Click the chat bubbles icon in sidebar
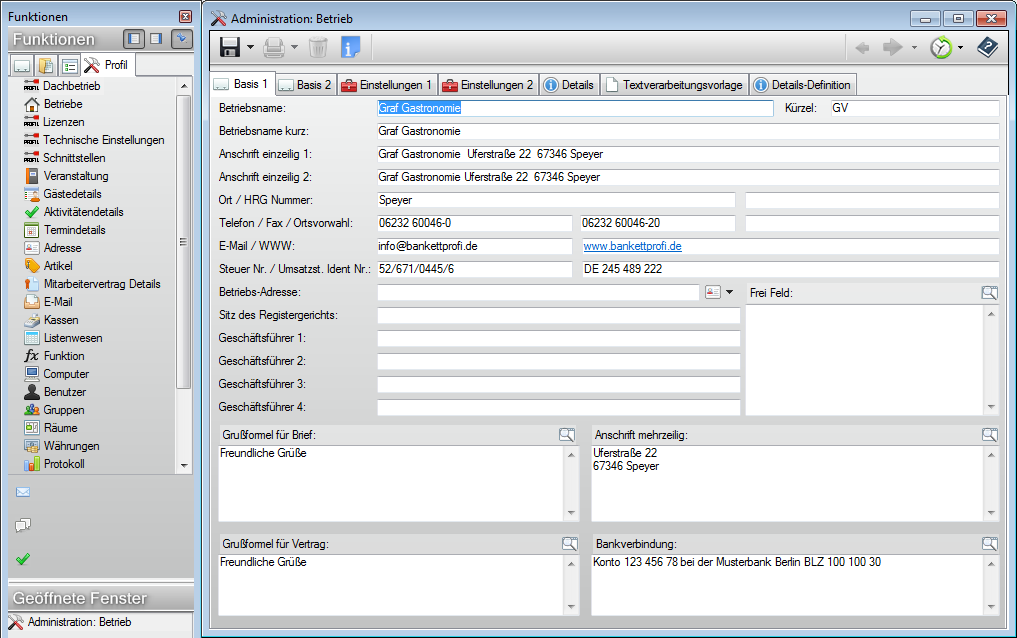This screenshot has width=1017, height=638. tap(23, 525)
